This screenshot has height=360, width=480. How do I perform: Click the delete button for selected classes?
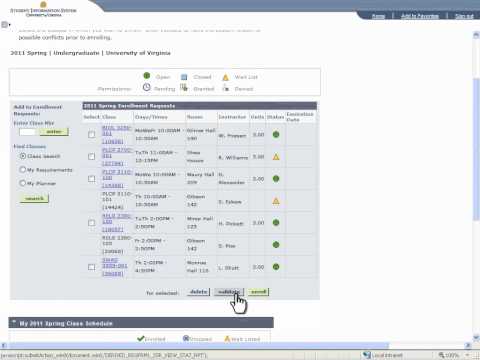pos(199,292)
